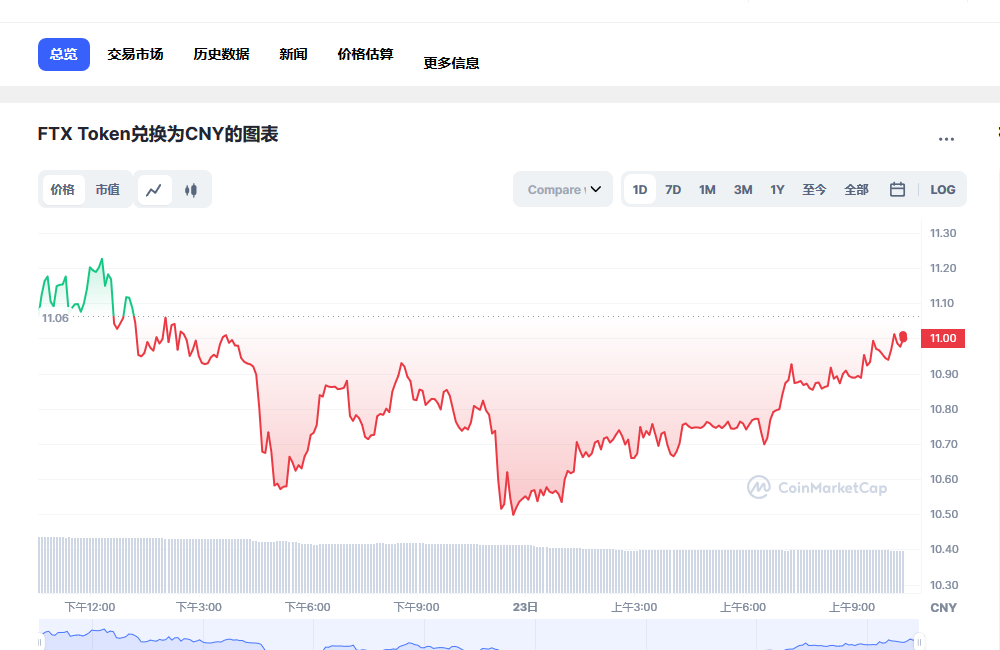This screenshot has height=650, width=1000.
Task: Switch to line chart view
Action: (154, 189)
